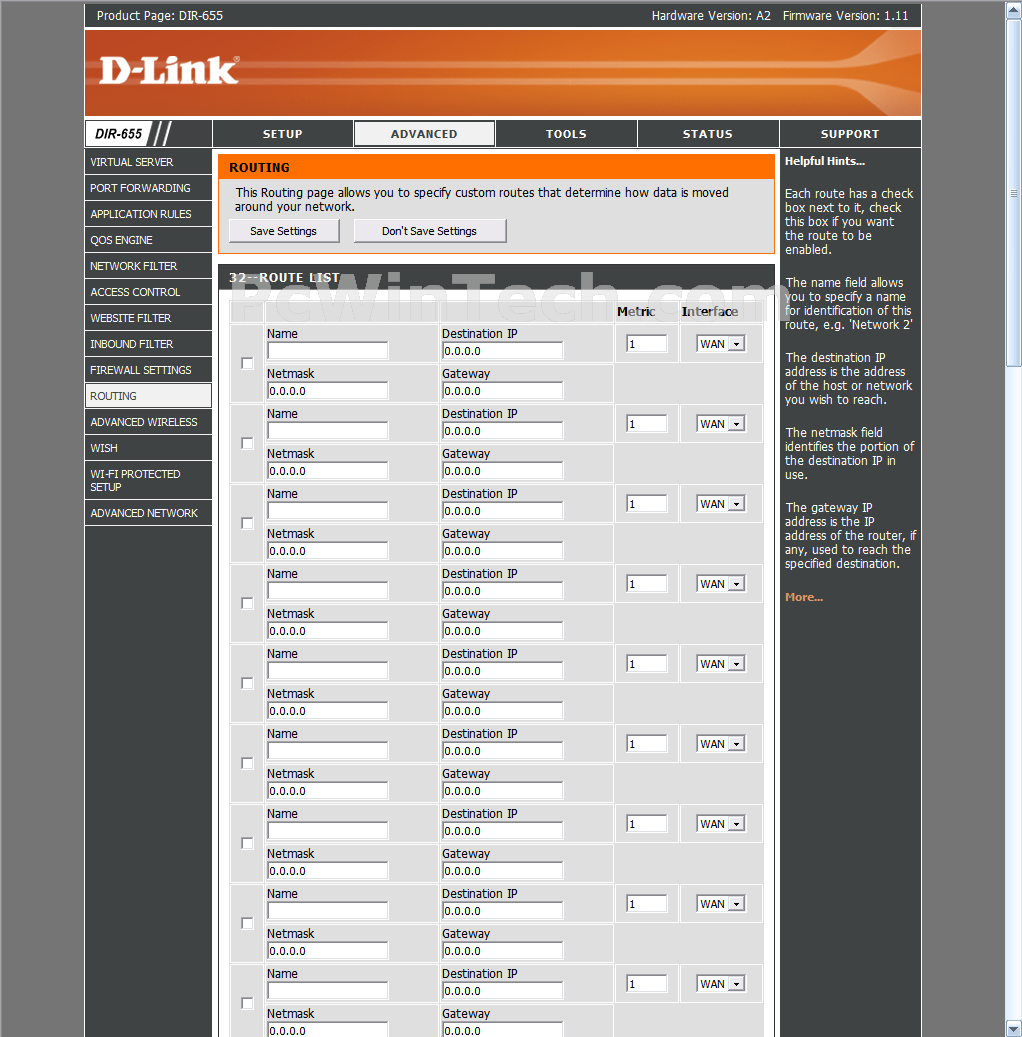Click the "Helpful Hints..." heading
The height and width of the screenshot is (1037, 1022).
(825, 161)
